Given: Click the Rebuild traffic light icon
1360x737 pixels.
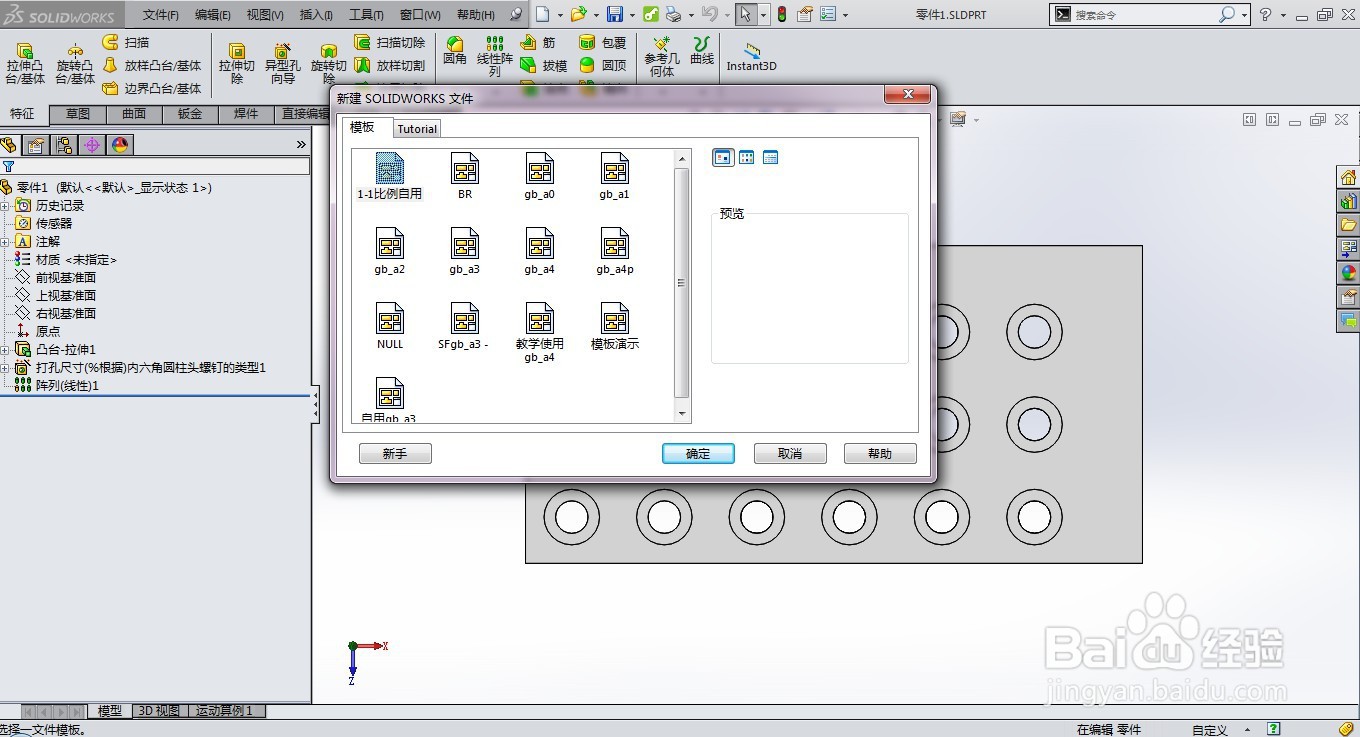Looking at the screenshot, I should [x=781, y=15].
